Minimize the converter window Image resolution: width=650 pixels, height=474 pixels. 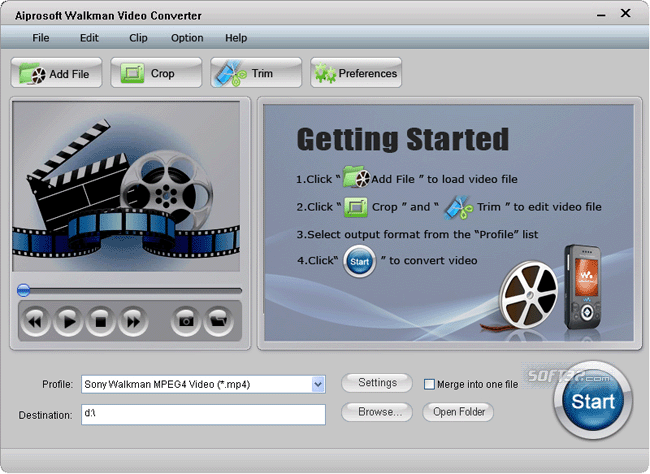pos(601,15)
